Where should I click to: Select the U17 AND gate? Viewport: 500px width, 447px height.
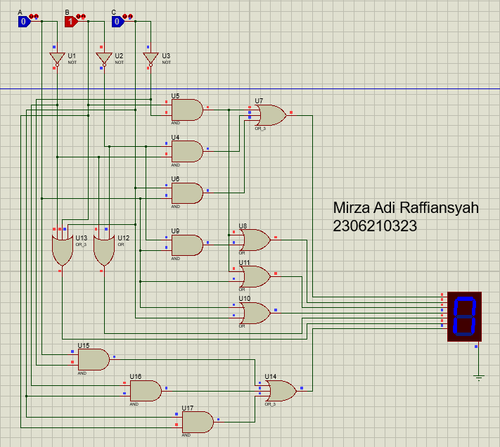[198, 422]
